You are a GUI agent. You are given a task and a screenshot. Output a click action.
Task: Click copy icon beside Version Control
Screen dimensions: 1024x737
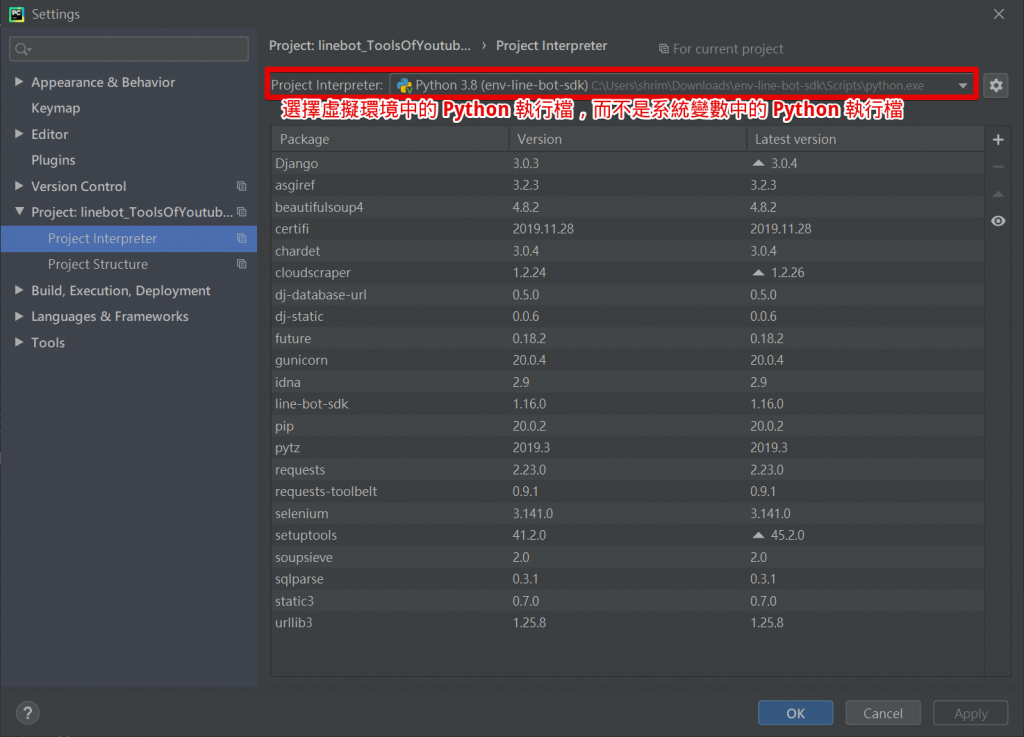pos(242,186)
